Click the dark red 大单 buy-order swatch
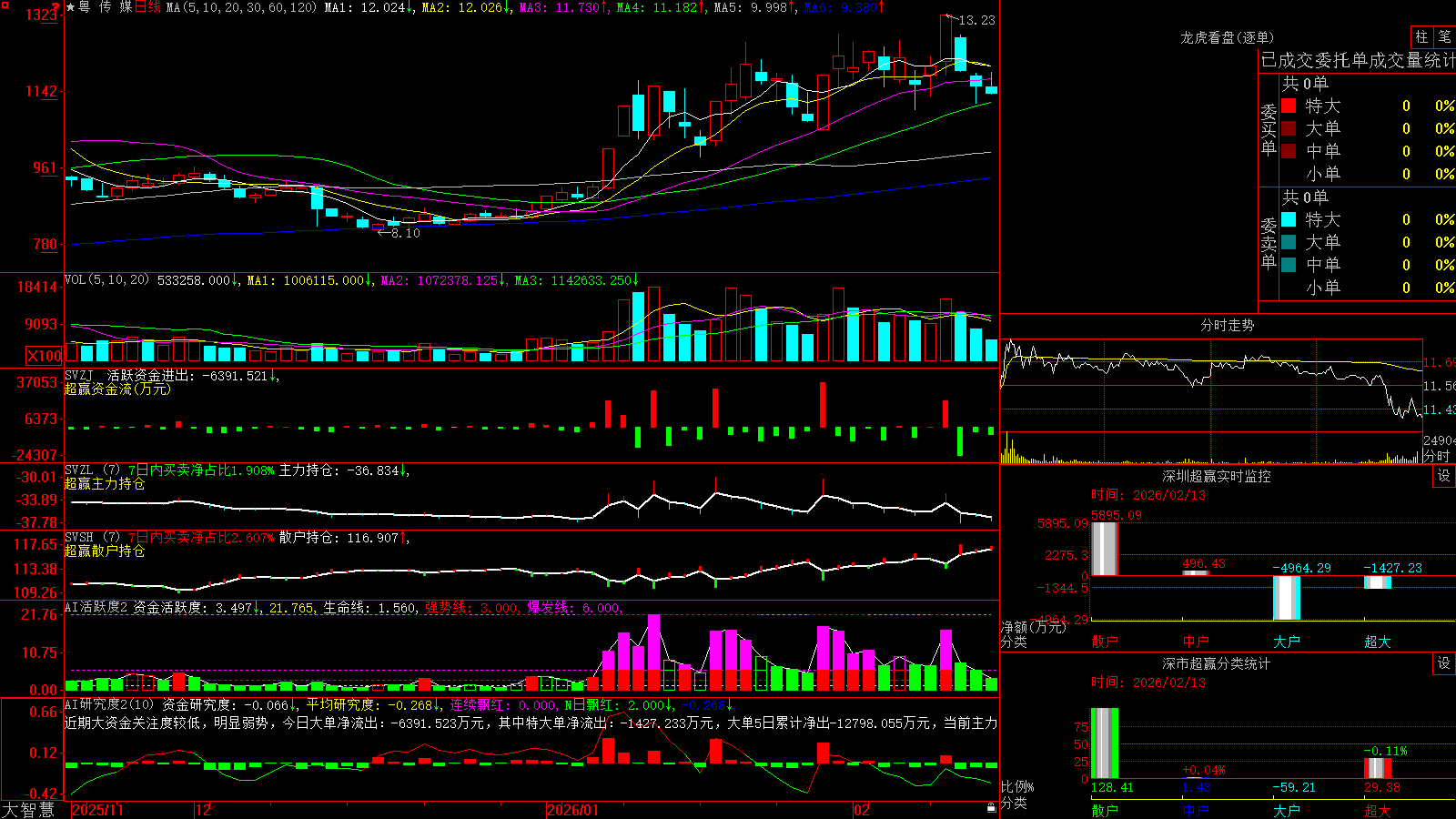The height and width of the screenshot is (819, 1456). pos(1289,128)
